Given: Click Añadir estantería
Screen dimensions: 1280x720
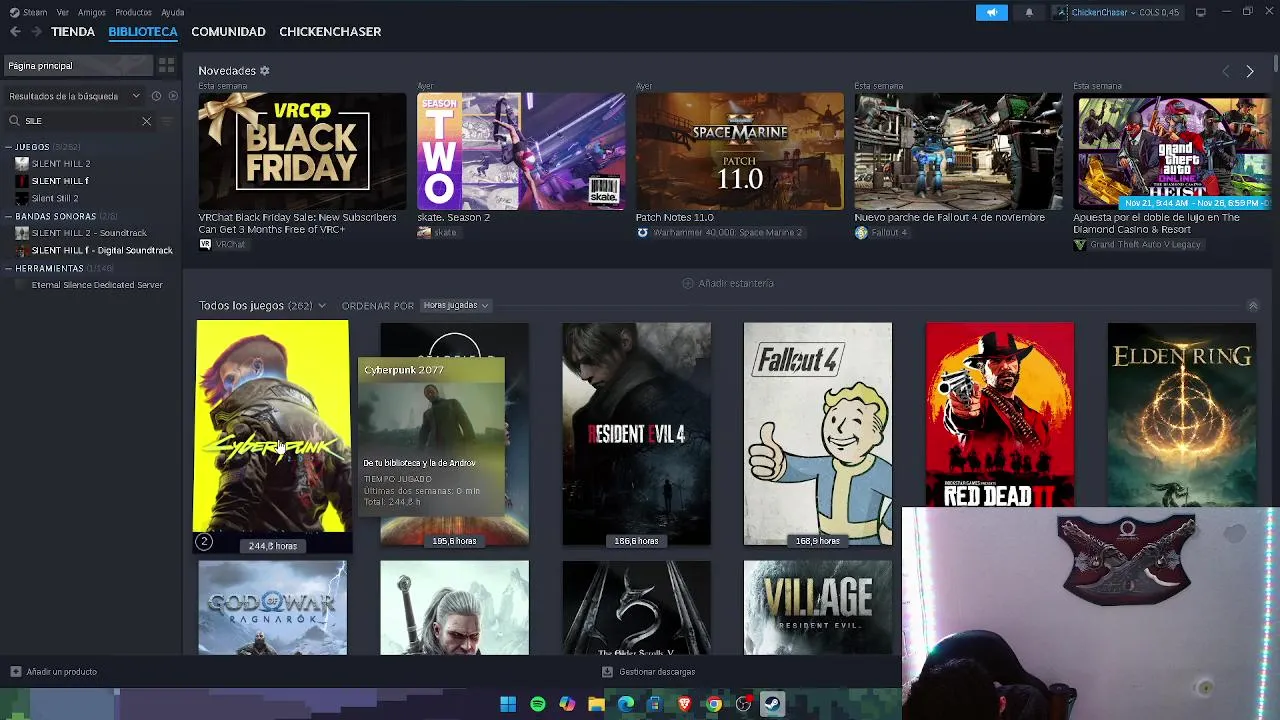Looking at the screenshot, I should tap(728, 283).
